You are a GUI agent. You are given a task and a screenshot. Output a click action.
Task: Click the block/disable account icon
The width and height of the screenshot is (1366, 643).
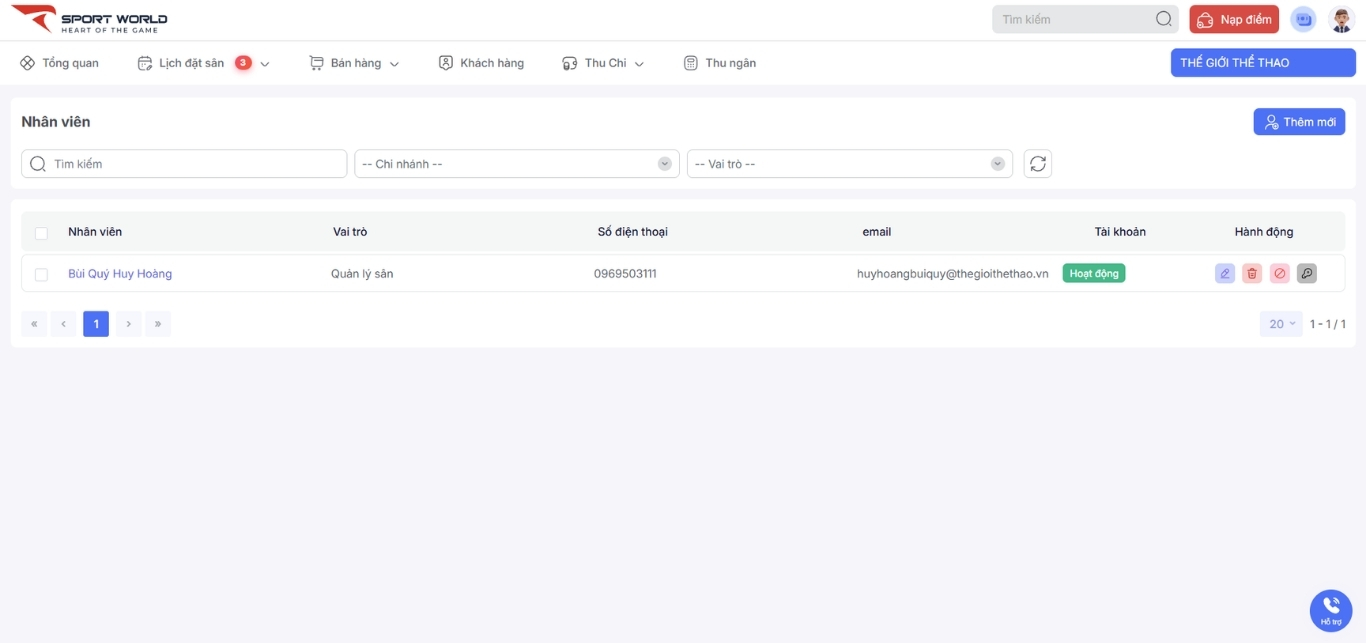coord(1279,273)
